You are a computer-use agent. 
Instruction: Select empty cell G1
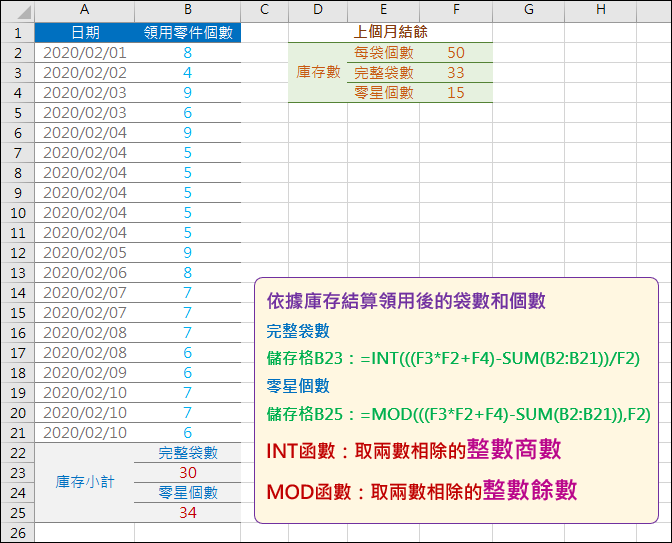tap(529, 33)
